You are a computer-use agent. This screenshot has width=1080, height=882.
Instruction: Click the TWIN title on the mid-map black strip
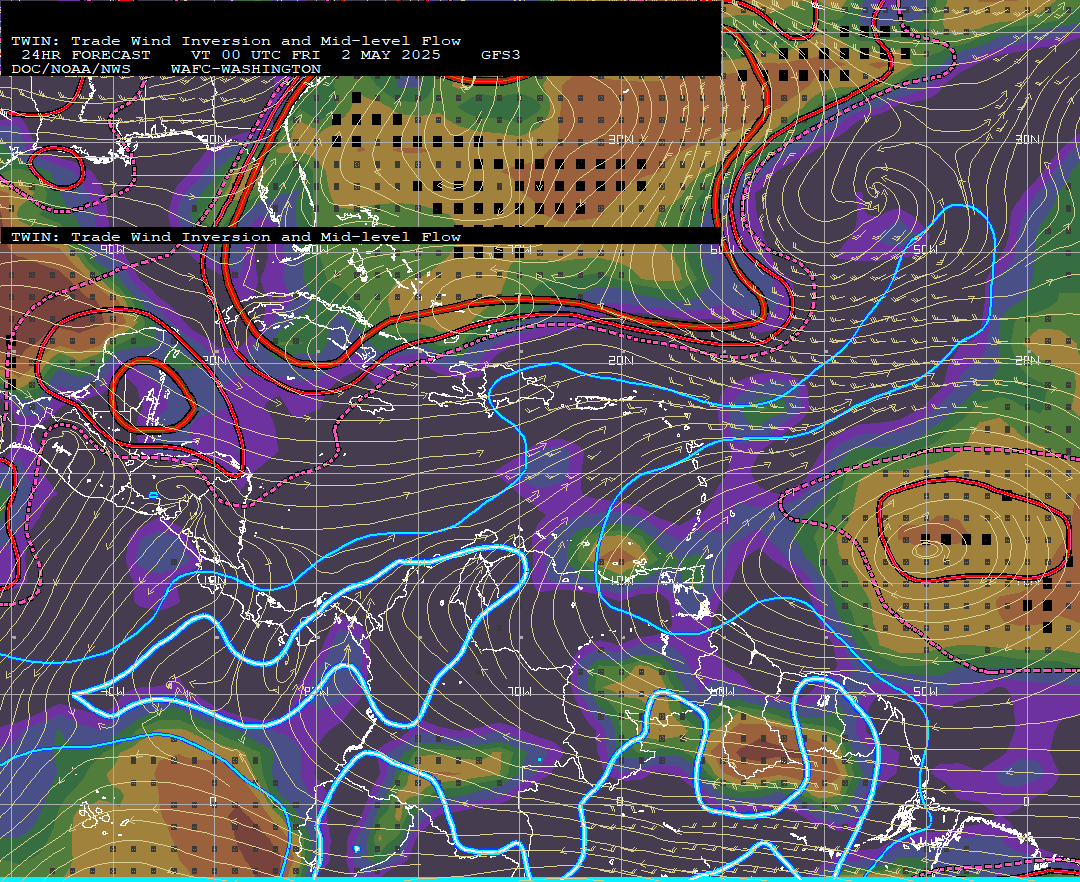point(236,237)
